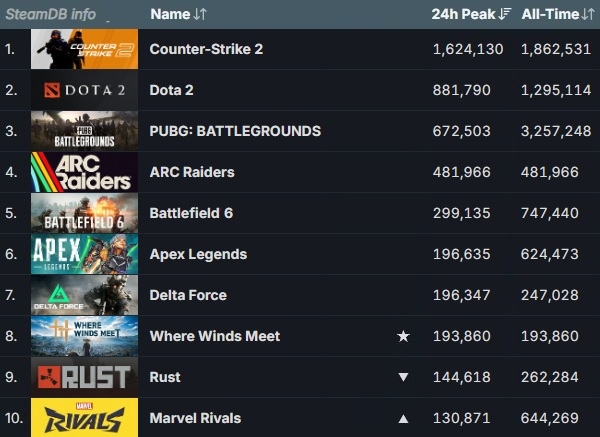Click the up arrow icon beside Marvel Rivals
The width and height of the screenshot is (600, 437).
click(x=403, y=418)
